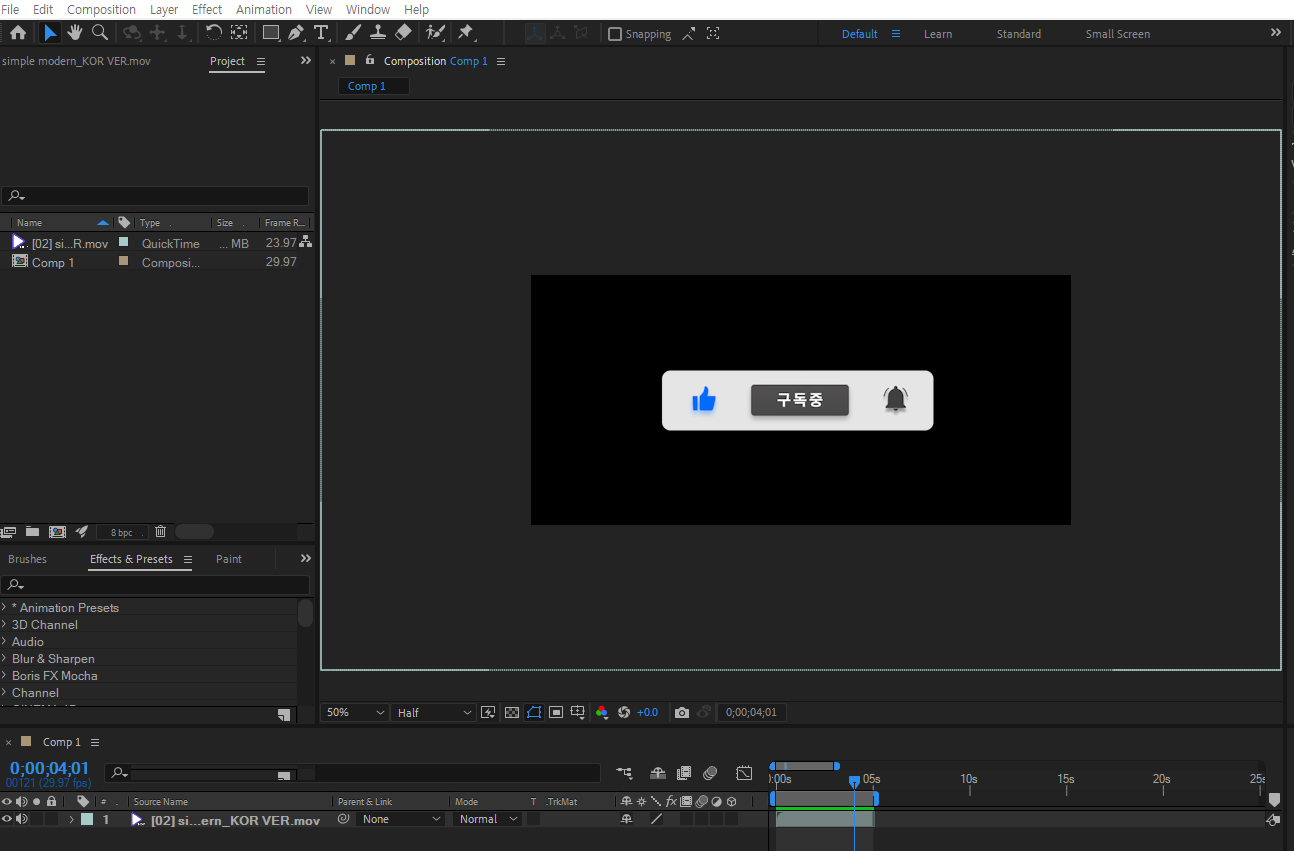Click the current time indicator on timeline ruler

click(854, 781)
